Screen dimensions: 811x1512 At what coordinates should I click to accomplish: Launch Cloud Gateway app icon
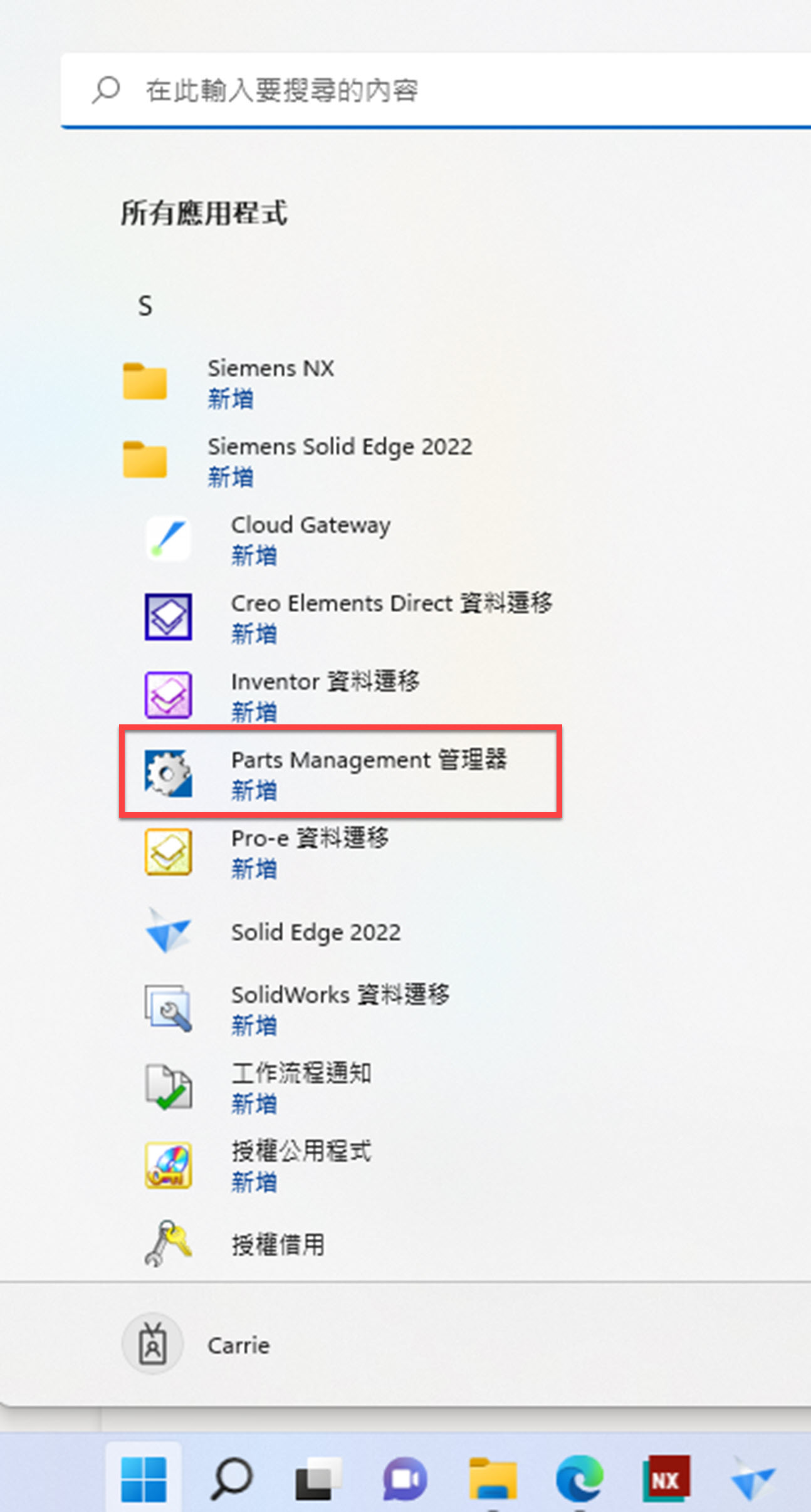pyautogui.click(x=168, y=538)
